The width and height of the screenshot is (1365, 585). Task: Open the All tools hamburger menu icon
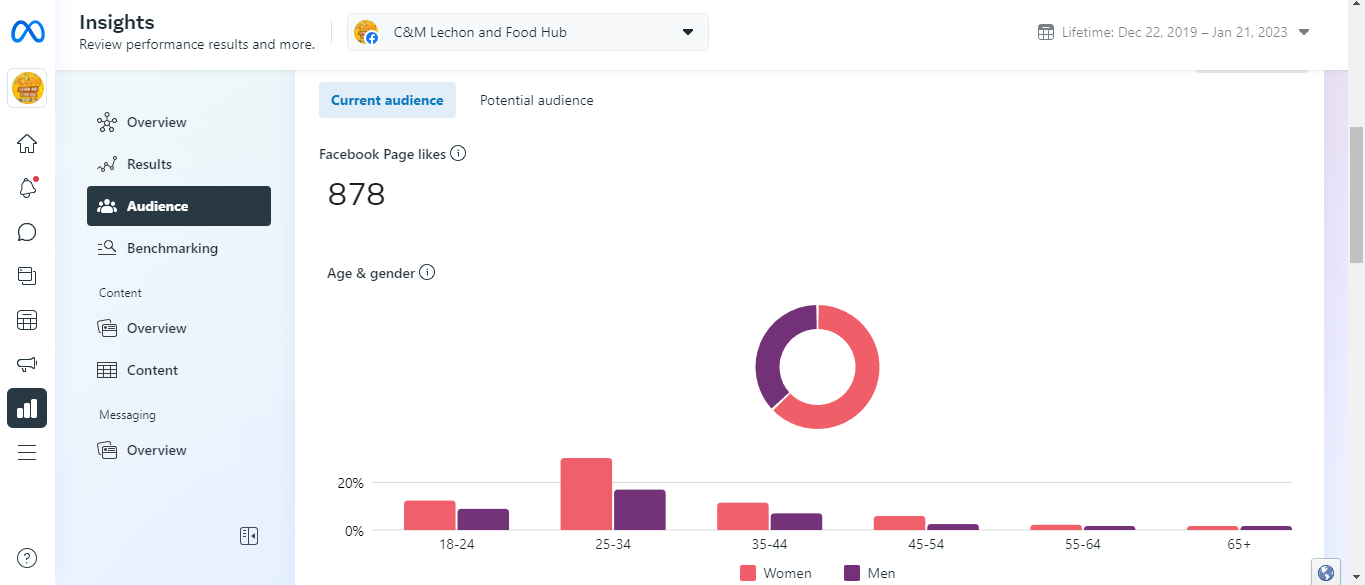tap(27, 452)
